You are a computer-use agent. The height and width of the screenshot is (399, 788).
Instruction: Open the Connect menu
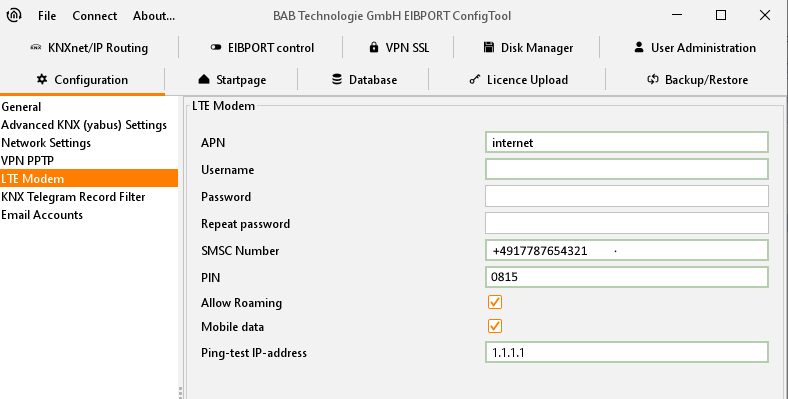pos(94,16)
